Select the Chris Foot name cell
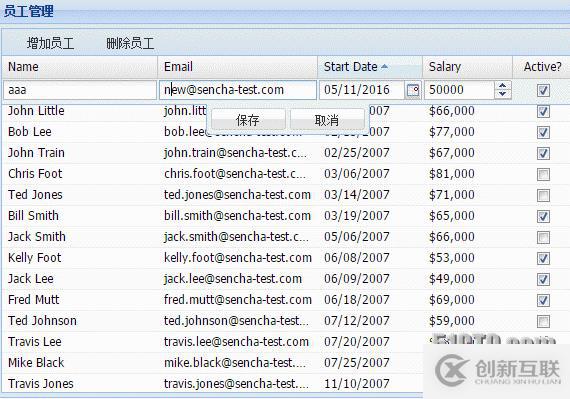570x399 pixels. 35,174
